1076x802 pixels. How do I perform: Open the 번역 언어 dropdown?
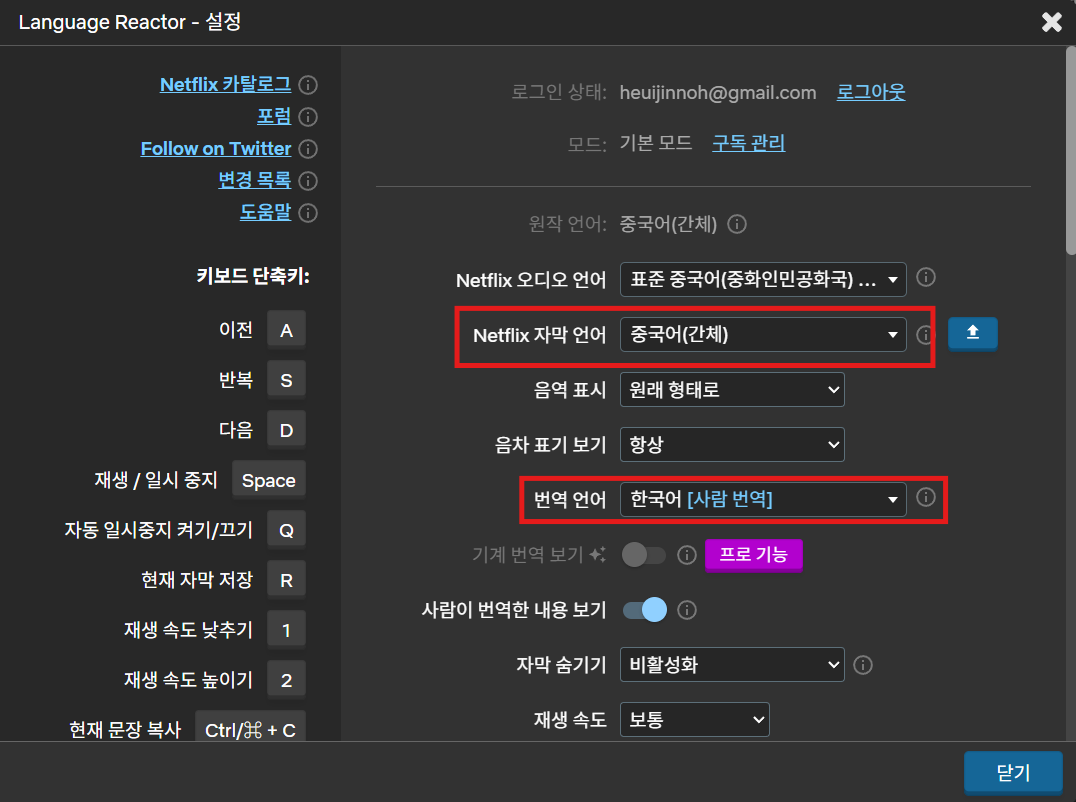(763, 499)
